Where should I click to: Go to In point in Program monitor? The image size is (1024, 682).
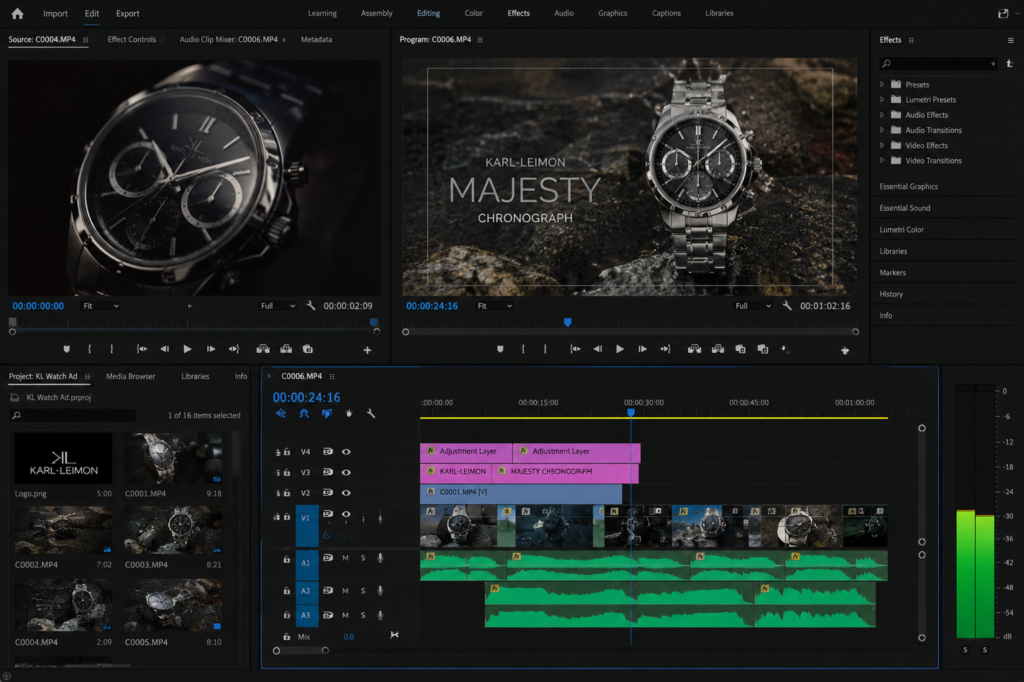[x=575, y=349]
